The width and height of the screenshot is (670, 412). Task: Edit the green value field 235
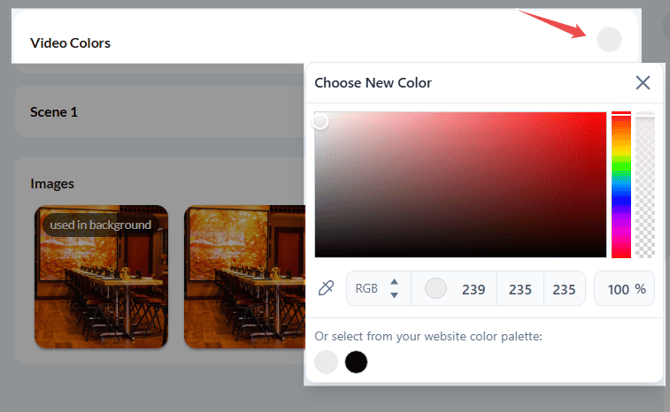pyautogui.click(x=520, y=289)
